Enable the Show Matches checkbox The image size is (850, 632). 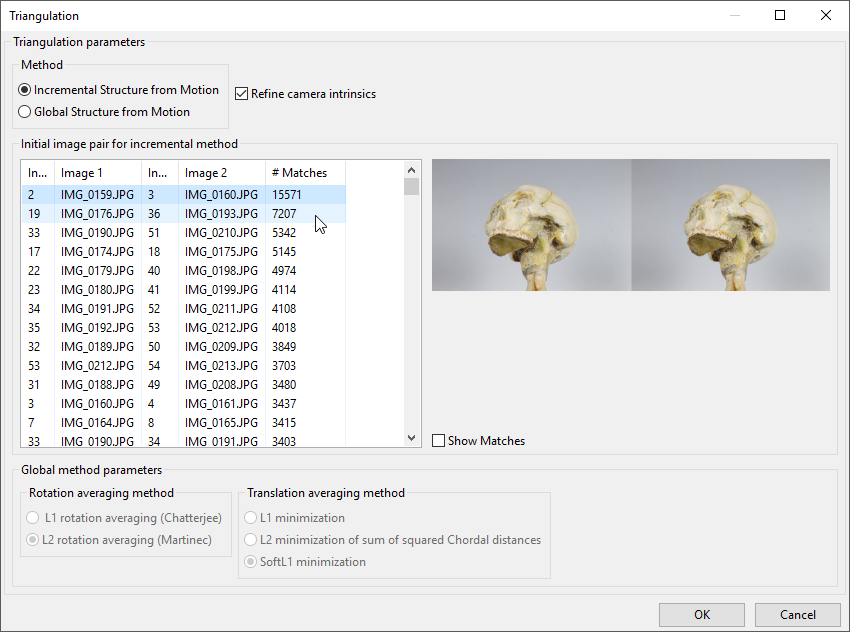tap(439, 441)
